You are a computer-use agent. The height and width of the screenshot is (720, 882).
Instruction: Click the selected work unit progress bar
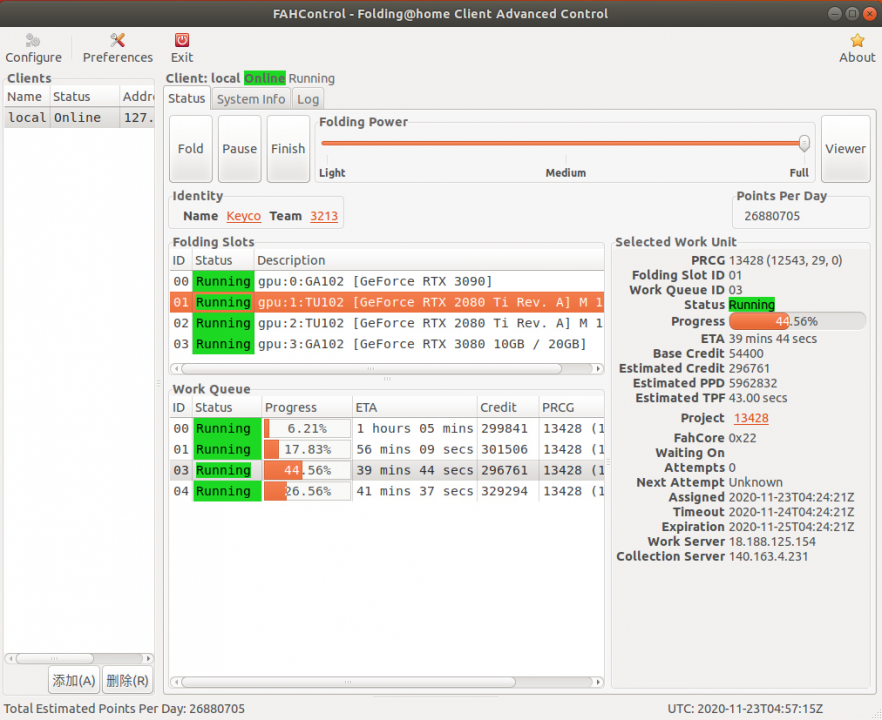tap(797, 321)
